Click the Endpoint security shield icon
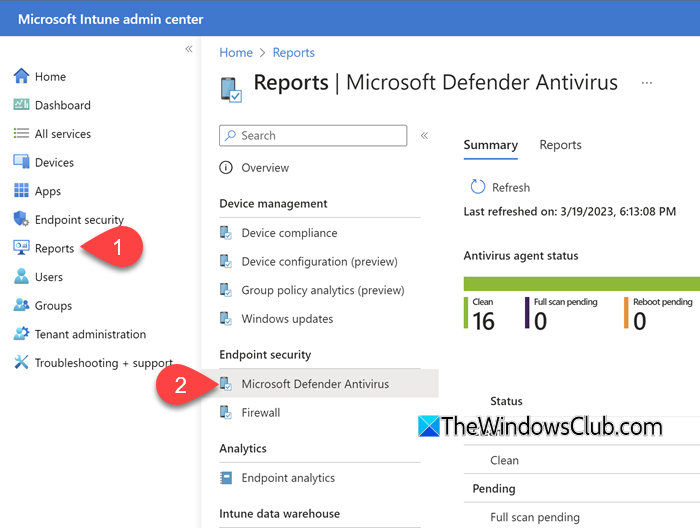Screen dimensions: 700x528 pos(21,219)
